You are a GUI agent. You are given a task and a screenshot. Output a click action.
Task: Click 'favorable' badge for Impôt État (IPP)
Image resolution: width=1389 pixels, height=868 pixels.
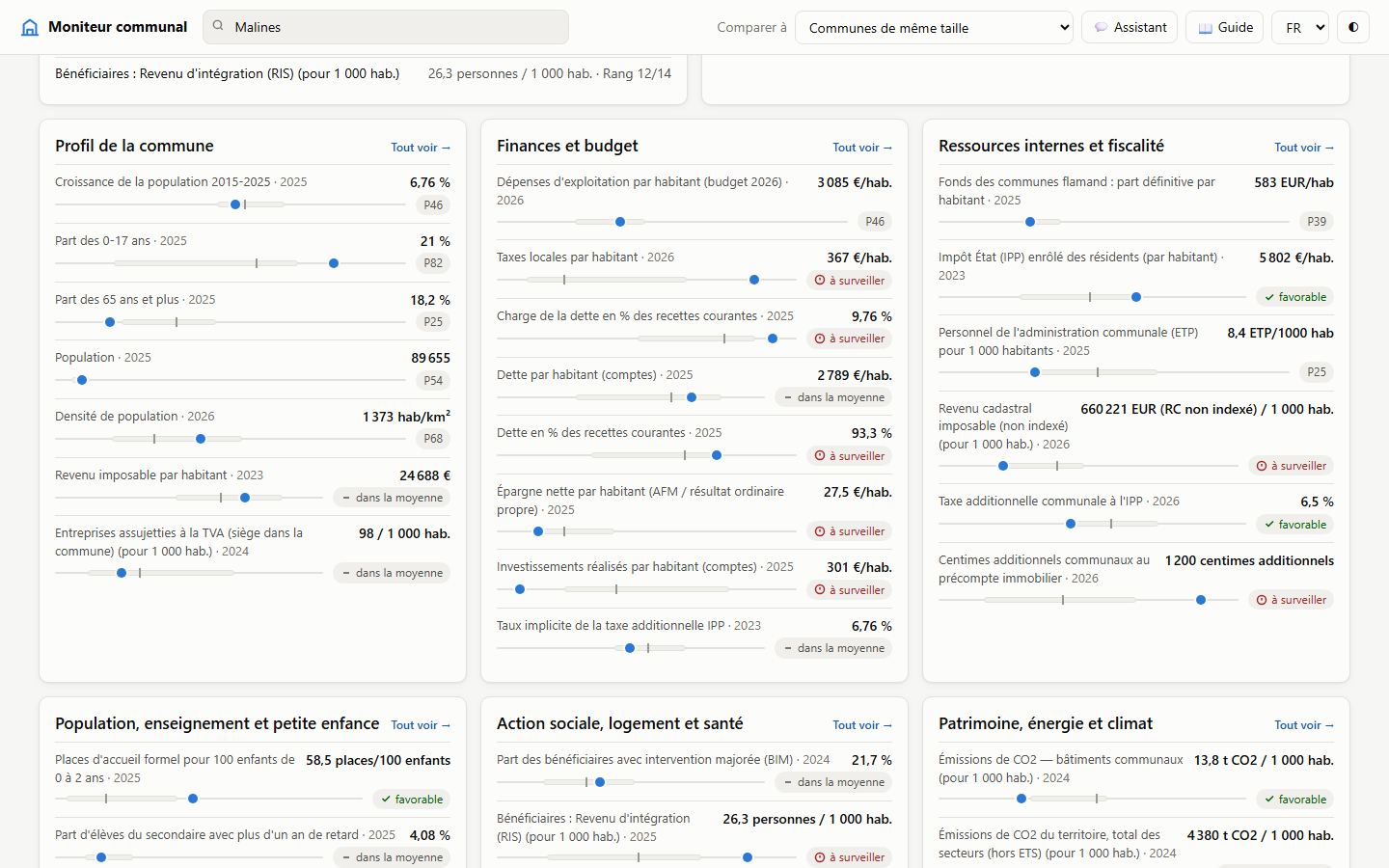coord(1295,297)
